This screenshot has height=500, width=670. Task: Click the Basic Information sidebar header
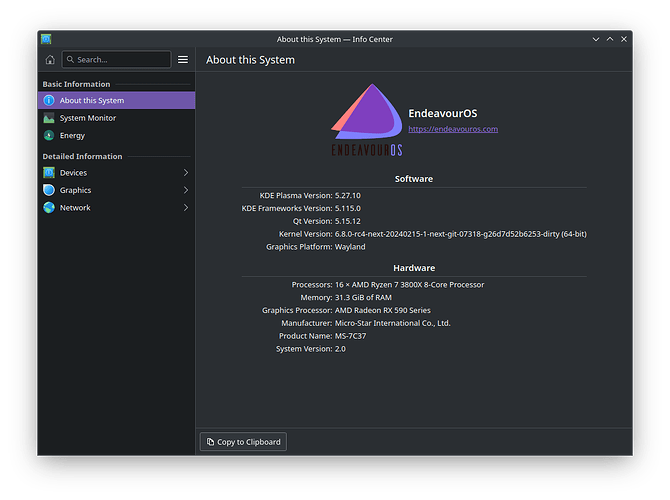76,84
